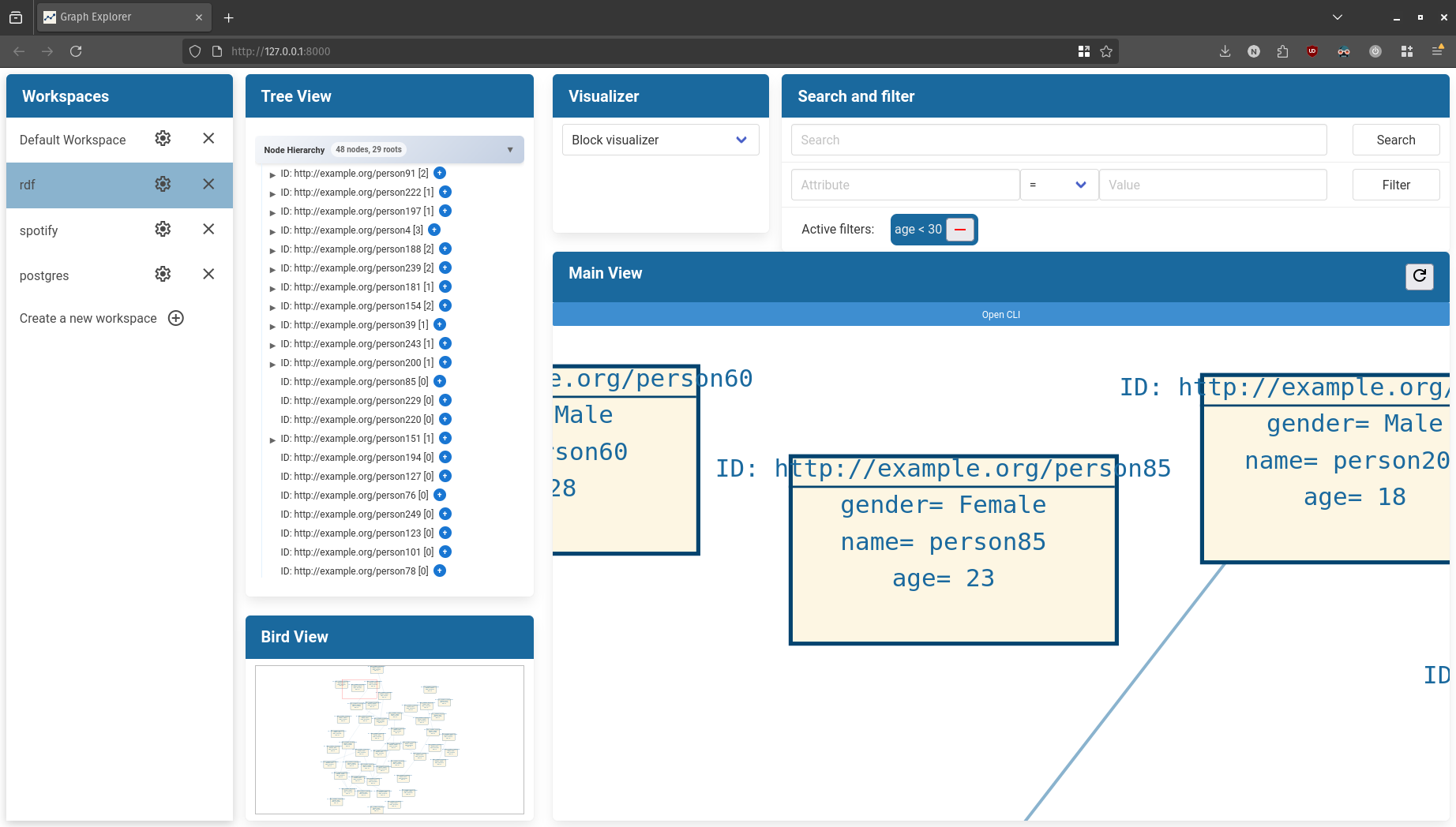
Task: Delete the spotify workspace with X
Action: point(208,229)
